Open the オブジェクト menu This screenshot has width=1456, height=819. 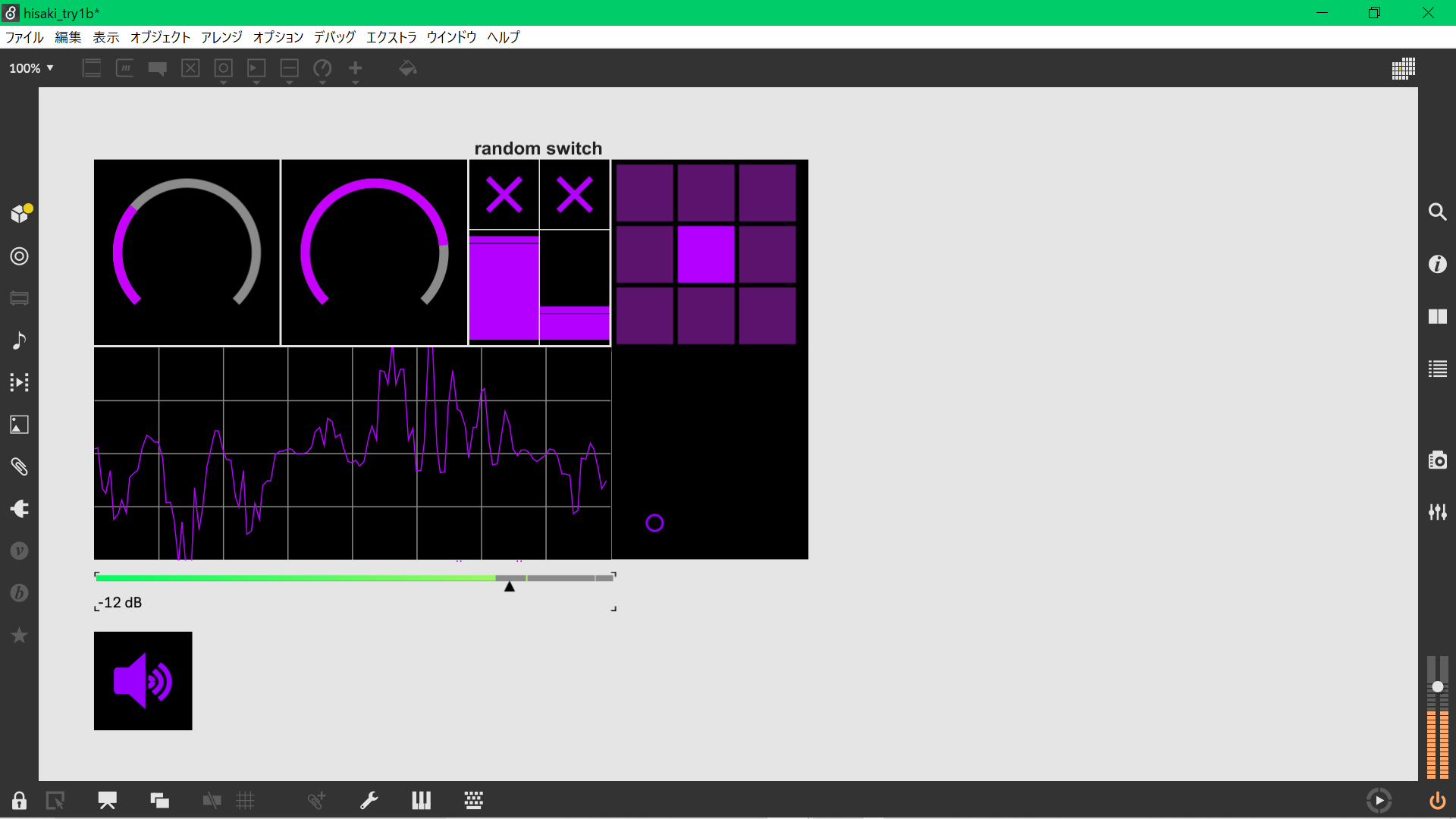click(x=160, y=37)
